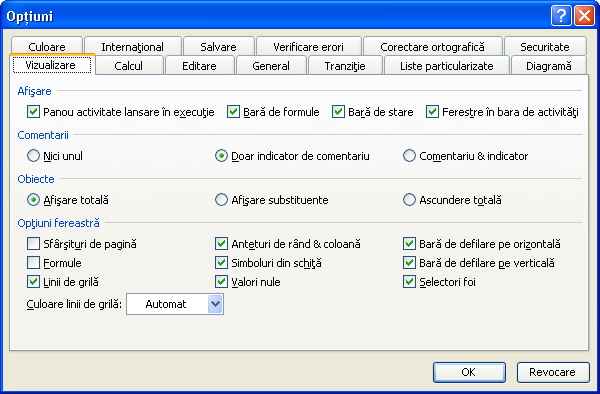
Task: Confirm settings with the OK button
Action: coord(469,372)
